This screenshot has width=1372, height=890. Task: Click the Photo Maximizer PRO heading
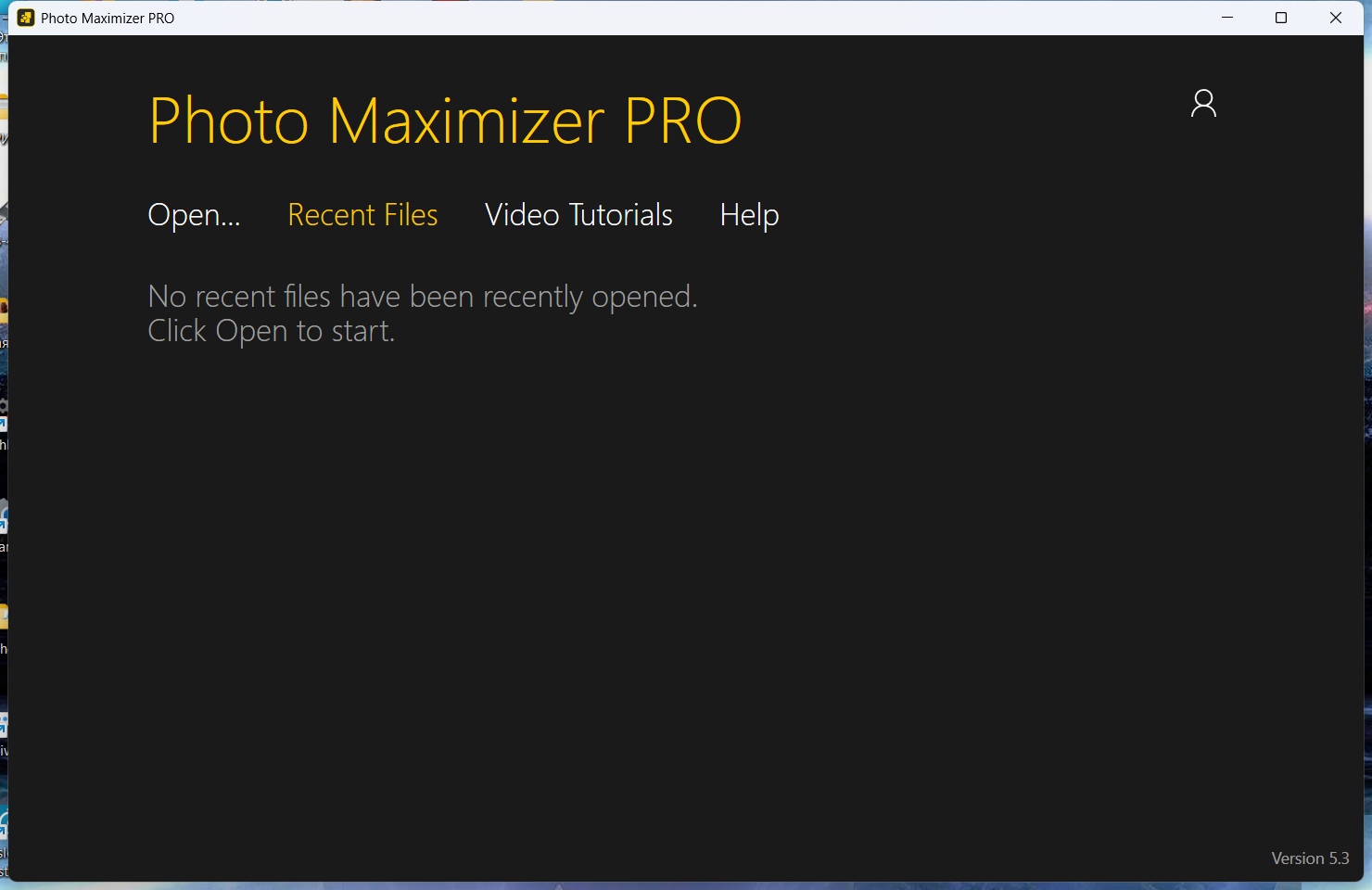point(445,121)
